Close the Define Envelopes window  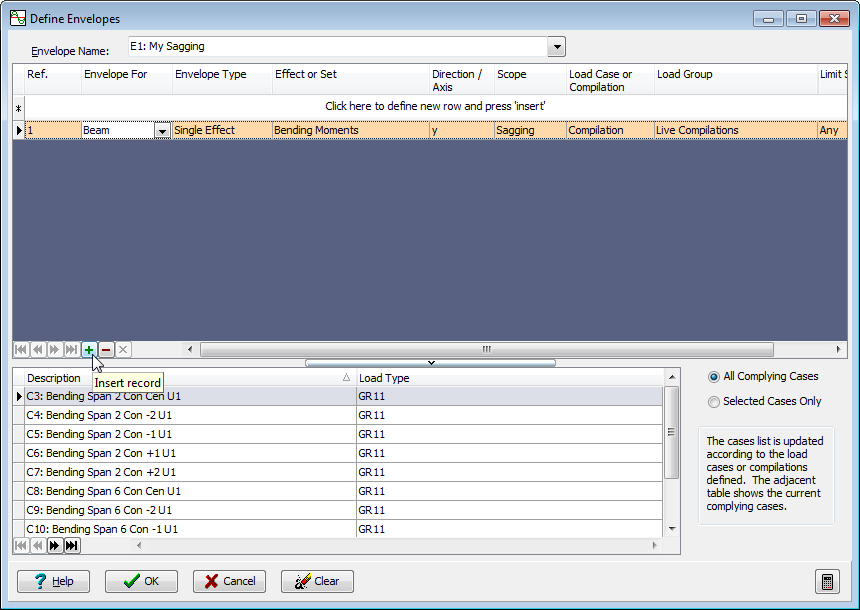pos(834,19)
